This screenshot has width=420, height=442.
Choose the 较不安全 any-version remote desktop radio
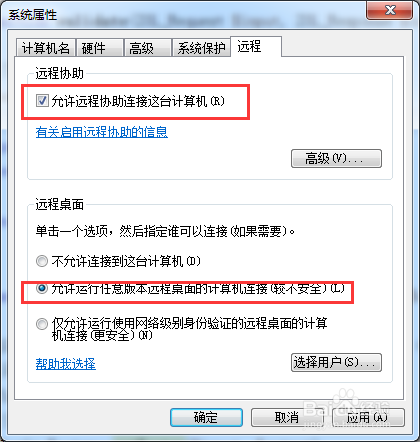pyautogui.click(x=42, y=289)
